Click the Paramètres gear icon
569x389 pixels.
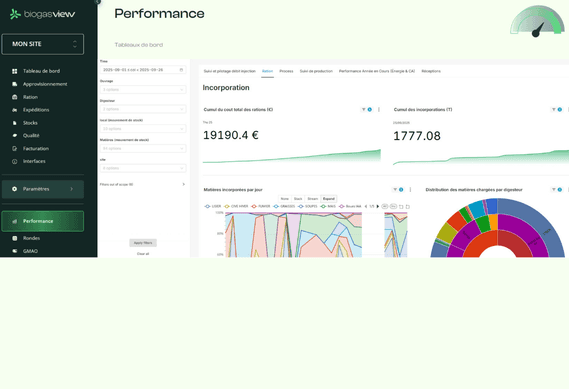pyautogui.click(x=15, y=189)
